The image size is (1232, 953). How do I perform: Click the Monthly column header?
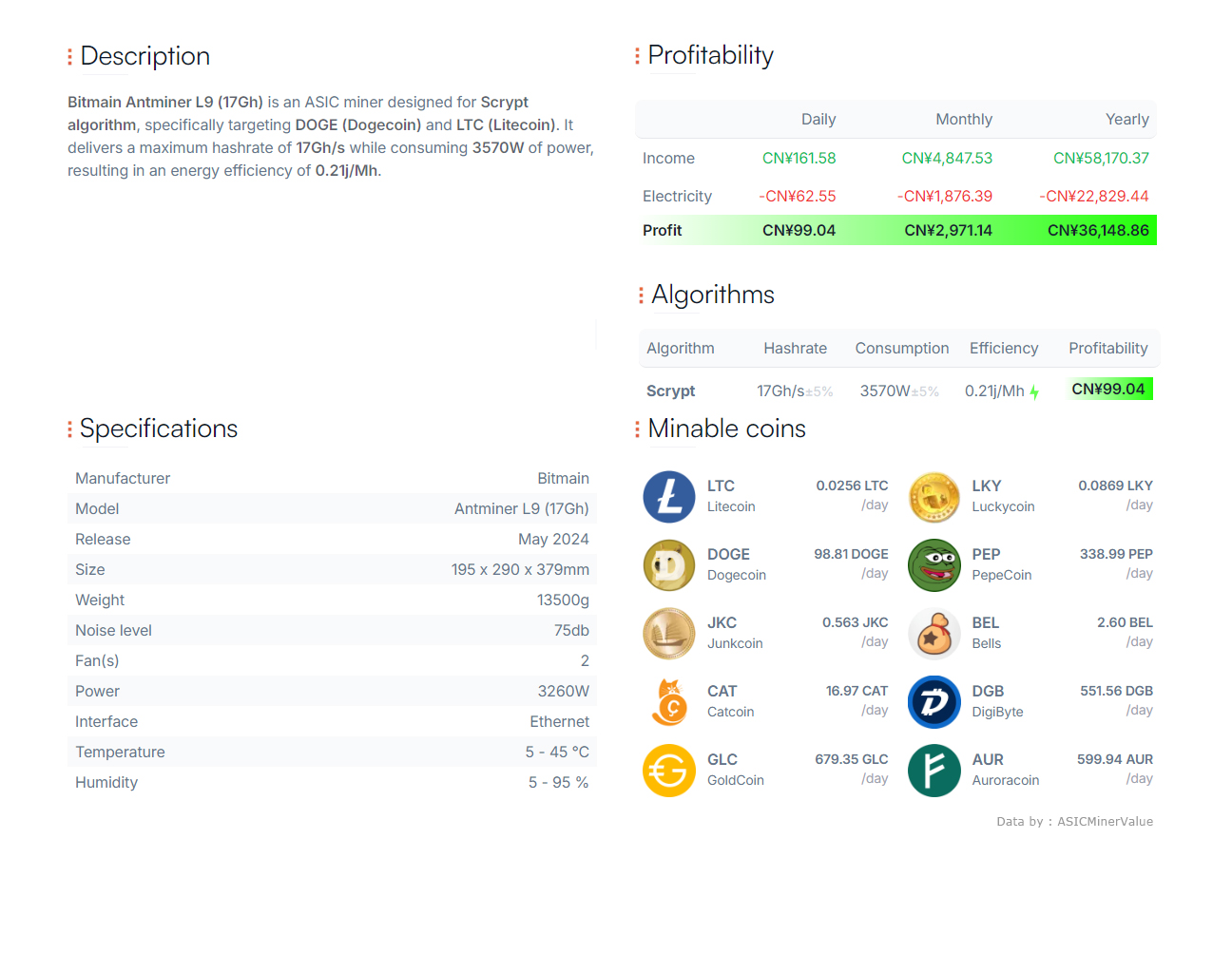pyautogui.click(x=964, y=120)
